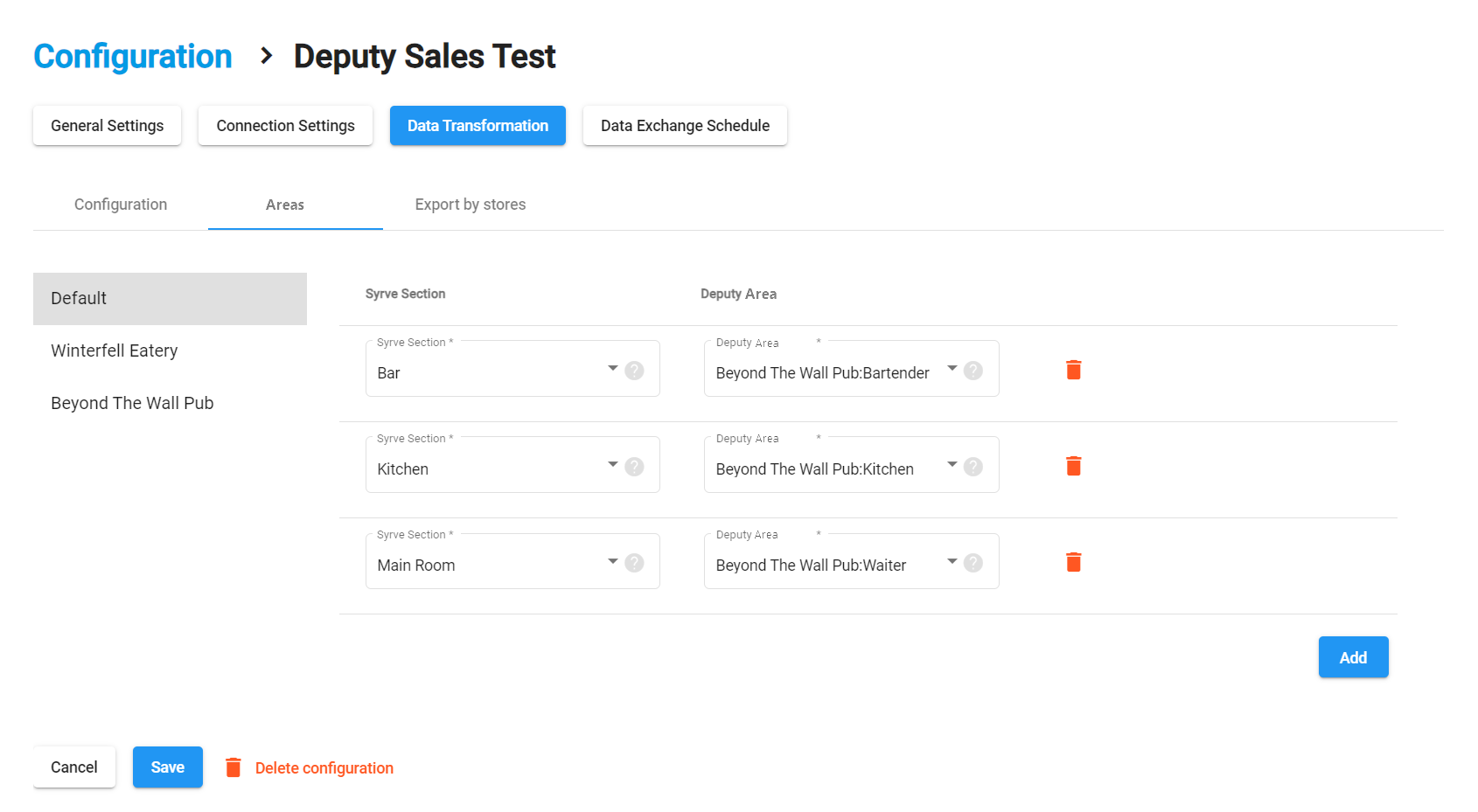Go to Connection Settings tab
1478x812 pixels.
(285, 126)
